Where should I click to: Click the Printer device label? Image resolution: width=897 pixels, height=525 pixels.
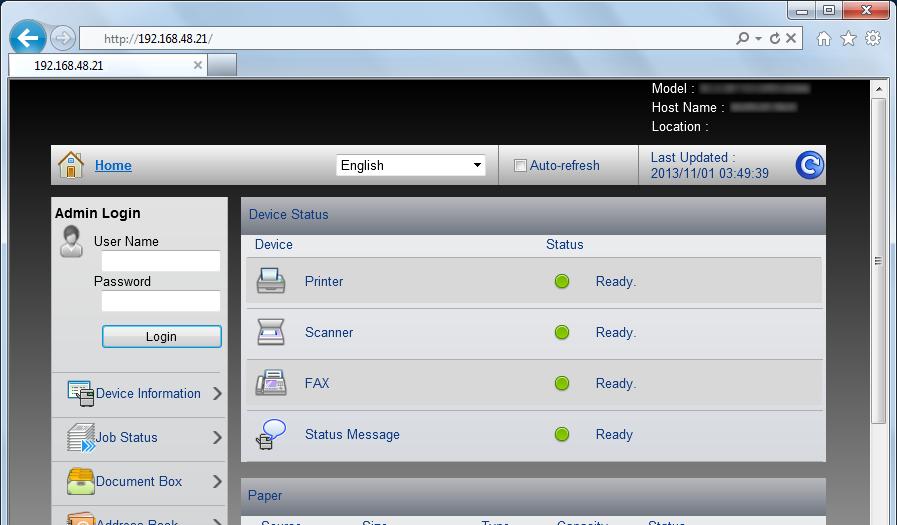click(x=324, y=281)
